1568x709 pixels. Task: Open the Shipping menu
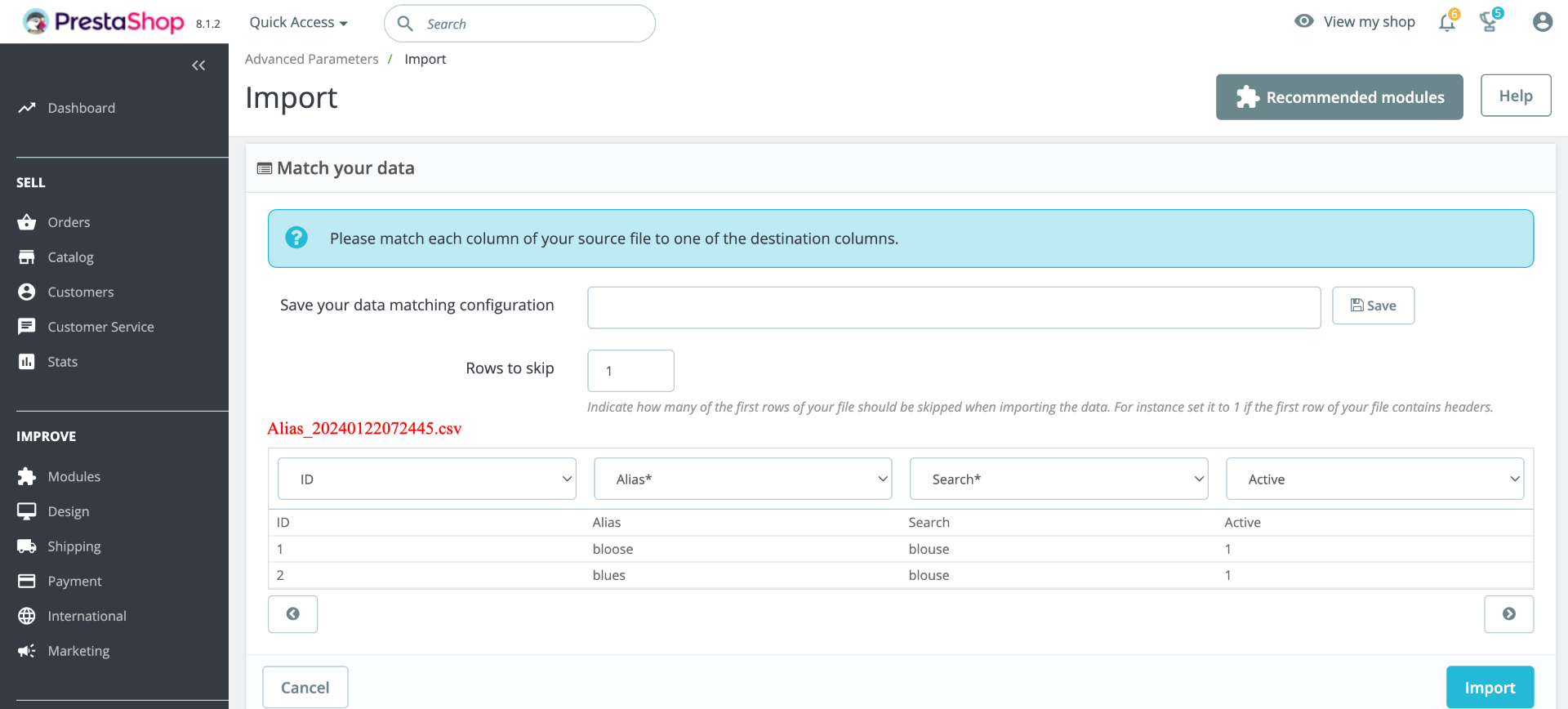pyautogui.click(x=74, y=546)
